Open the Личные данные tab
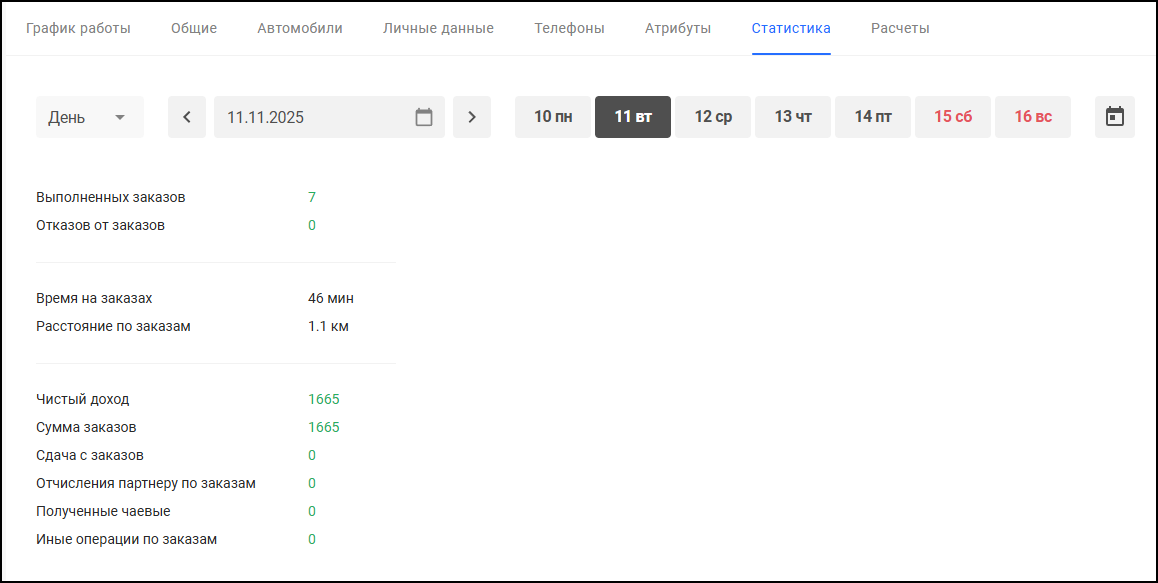 (x=438, y=28)
